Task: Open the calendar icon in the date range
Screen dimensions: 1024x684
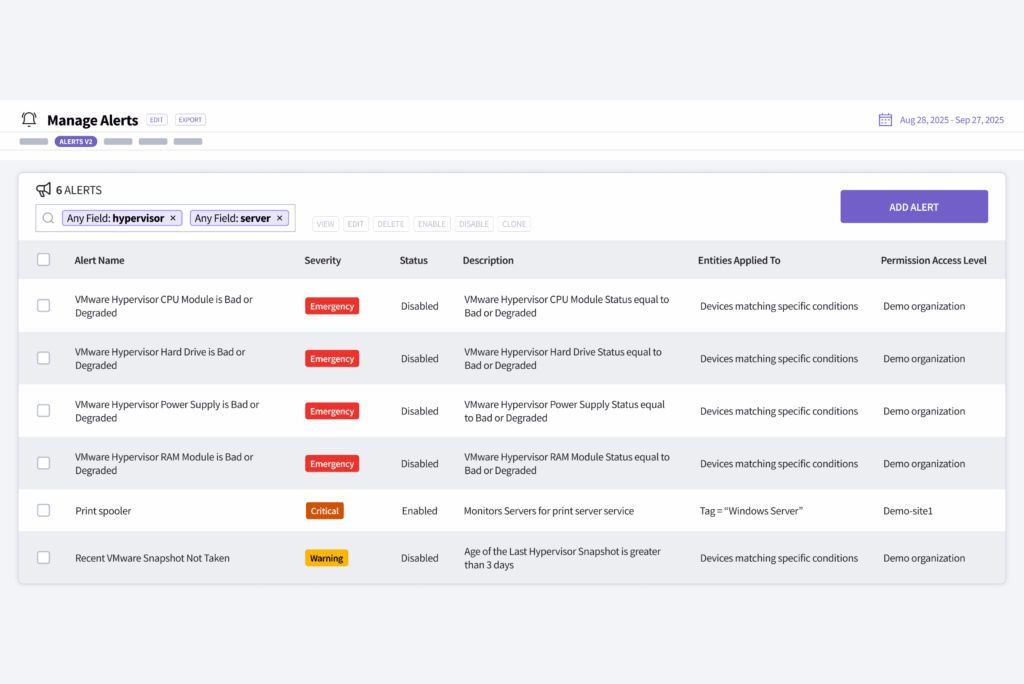Action: (884, 119)
